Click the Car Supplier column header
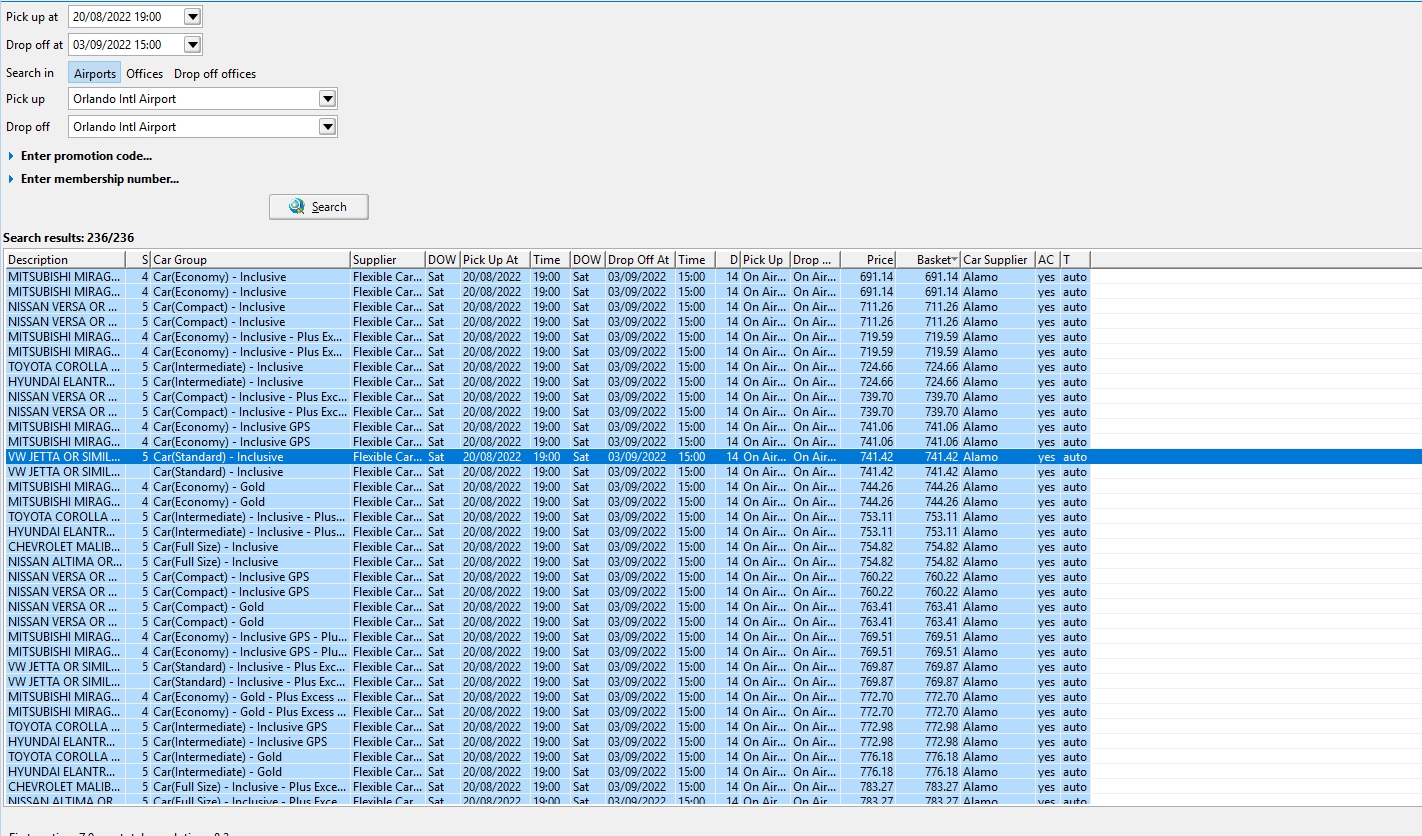This screenshot has width=1422, height=836. coord(998,260)
